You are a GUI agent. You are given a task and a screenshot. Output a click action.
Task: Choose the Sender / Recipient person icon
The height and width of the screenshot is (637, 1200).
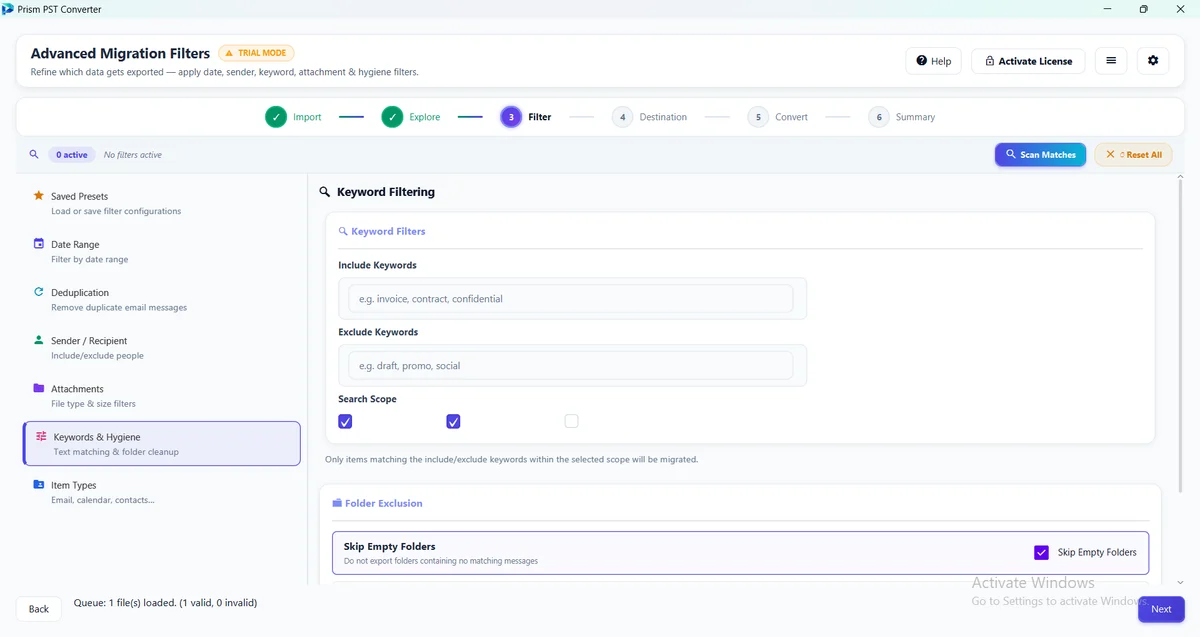click(x=38, y=340)
